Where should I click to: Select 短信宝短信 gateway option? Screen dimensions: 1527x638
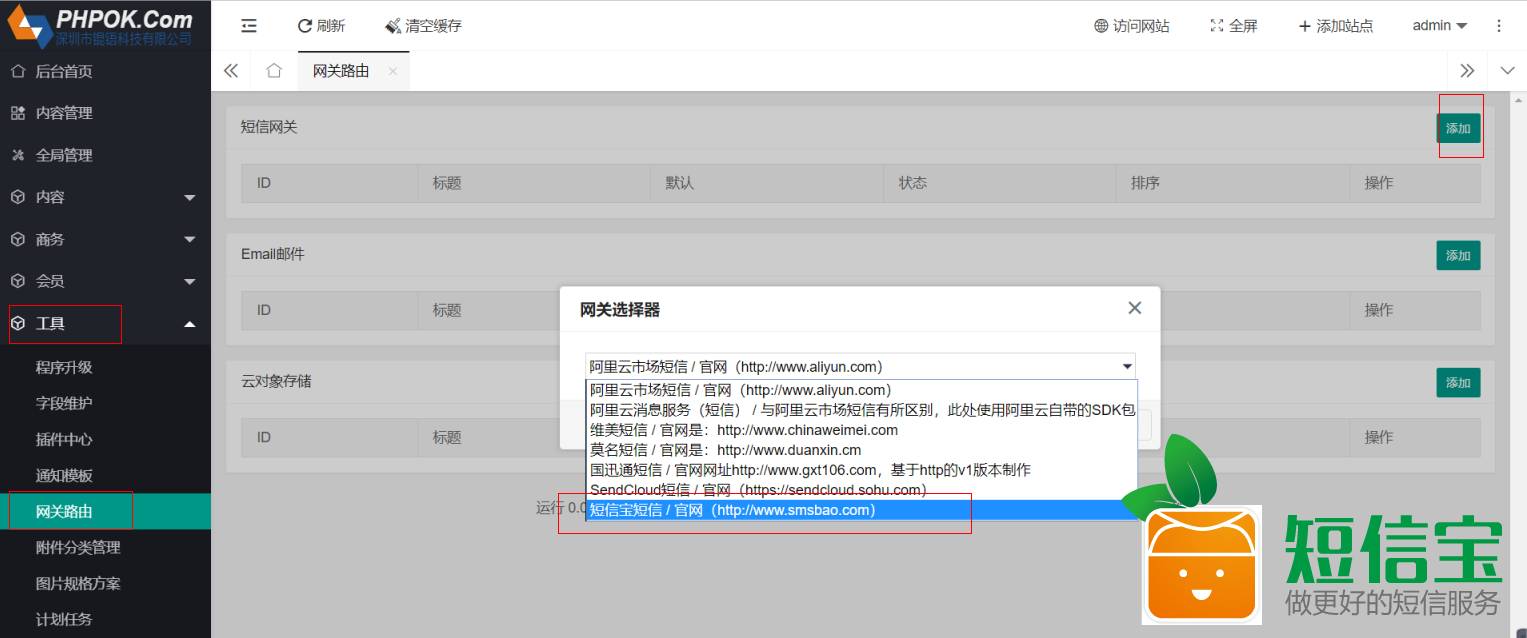[732, 510]
